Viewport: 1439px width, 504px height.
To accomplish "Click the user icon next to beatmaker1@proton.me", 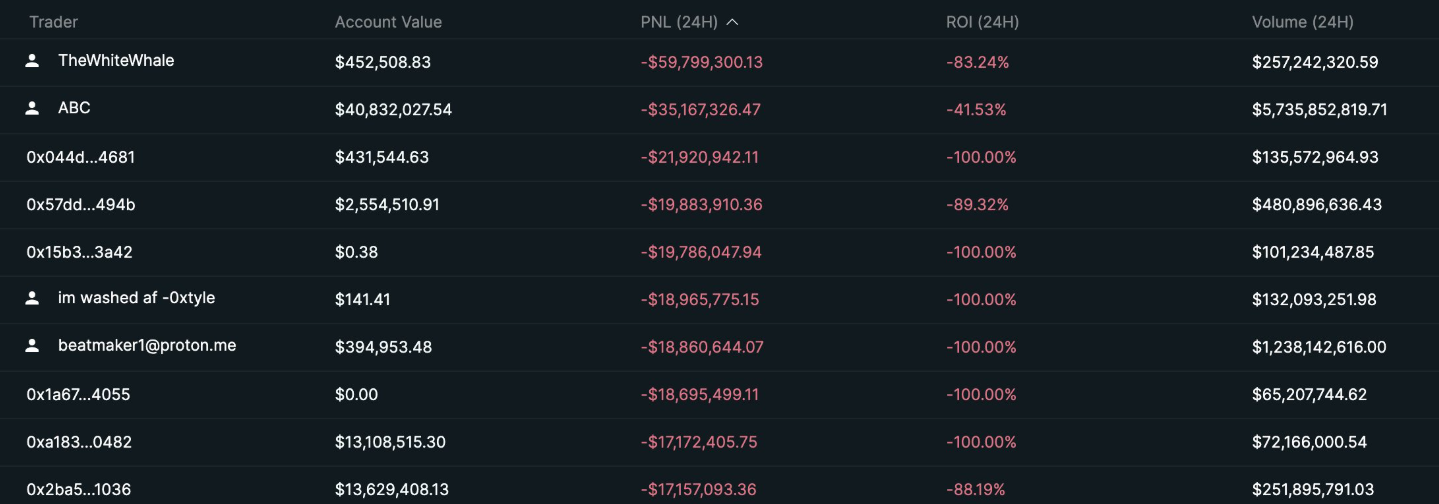I will (32, 346).
